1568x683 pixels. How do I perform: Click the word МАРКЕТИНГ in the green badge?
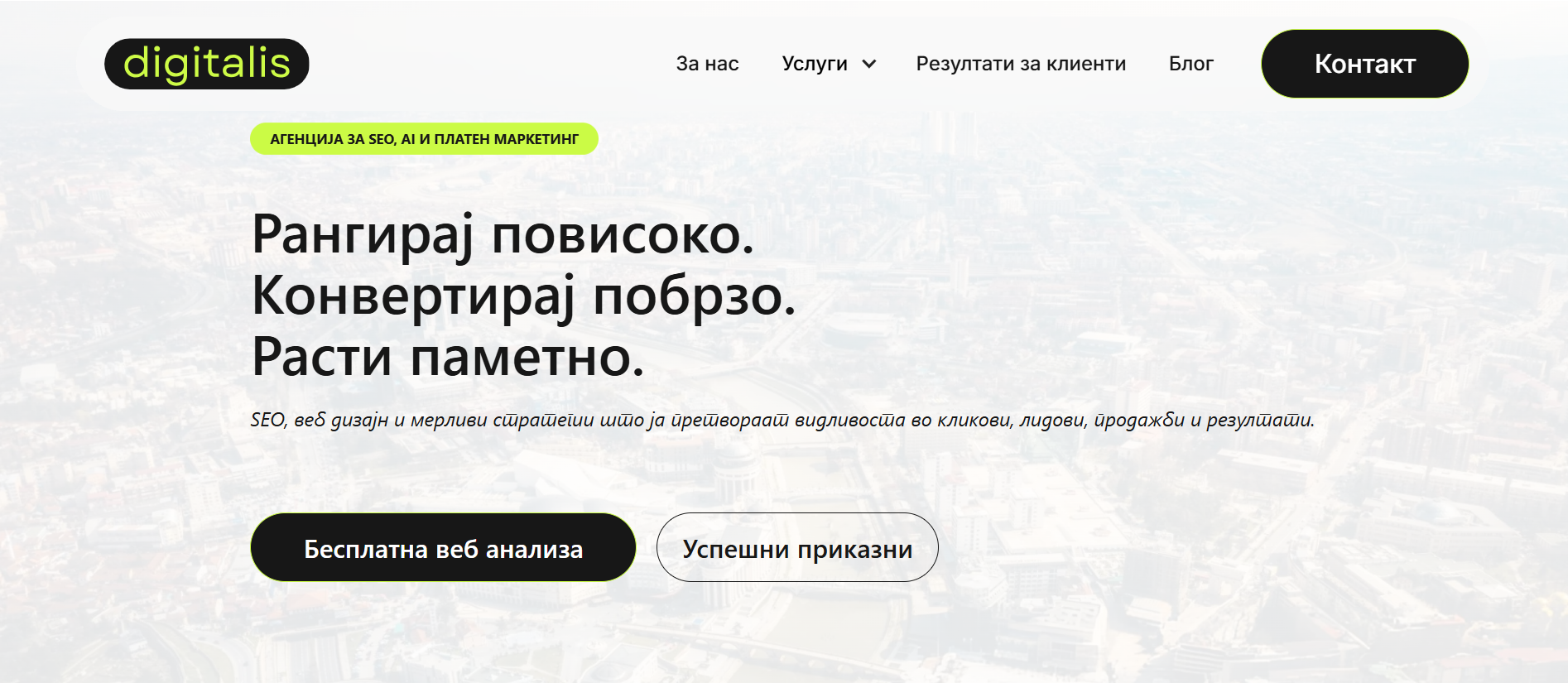pos(536,139)
